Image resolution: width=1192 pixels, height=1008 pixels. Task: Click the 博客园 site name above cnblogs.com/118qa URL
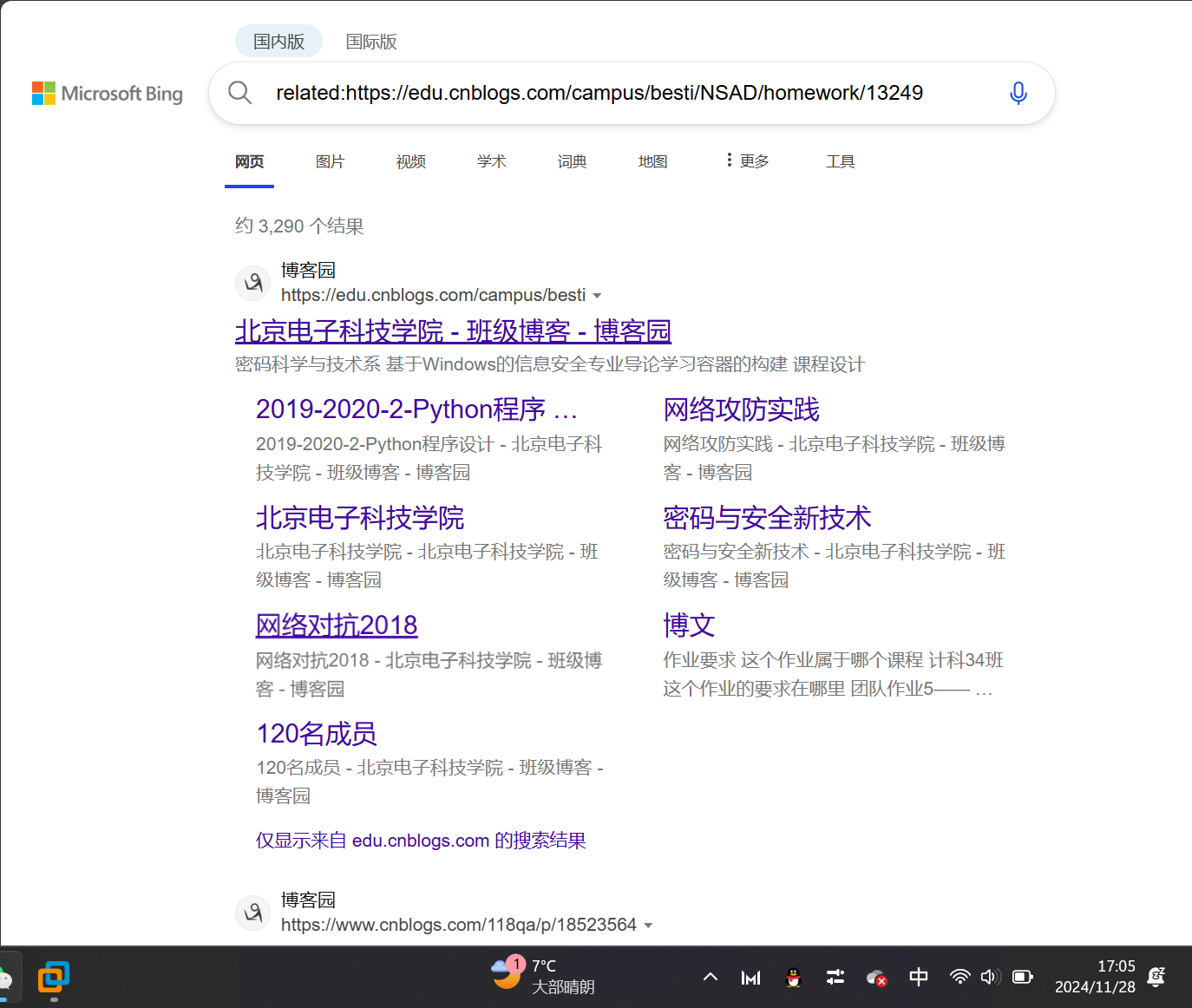[x=308, y=900]
